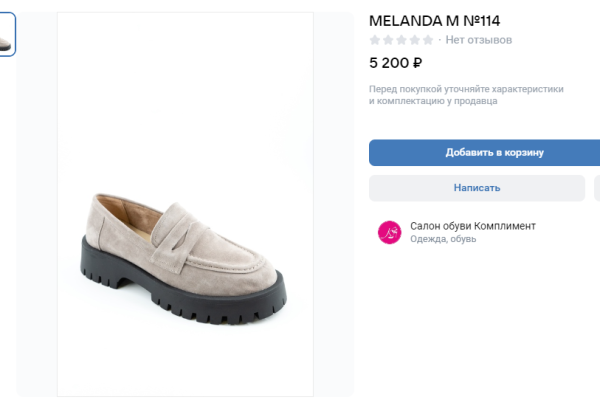This screenshot has width=600, height=400.
Task: Click the first rating star
Action: point(375,40)
